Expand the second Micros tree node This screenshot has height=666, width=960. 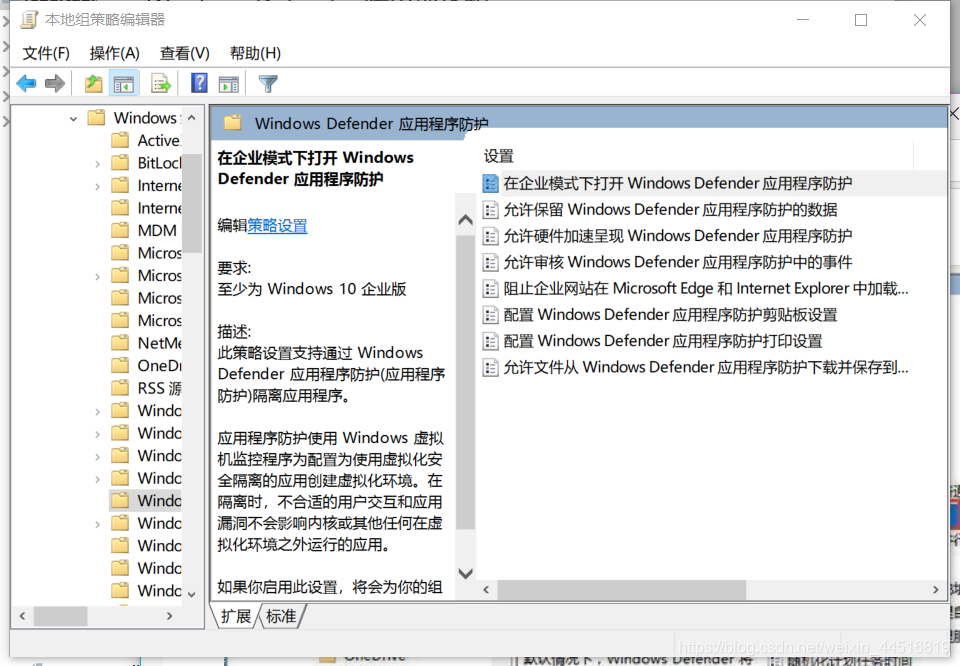pyautogui.click(x=97, y=276)
